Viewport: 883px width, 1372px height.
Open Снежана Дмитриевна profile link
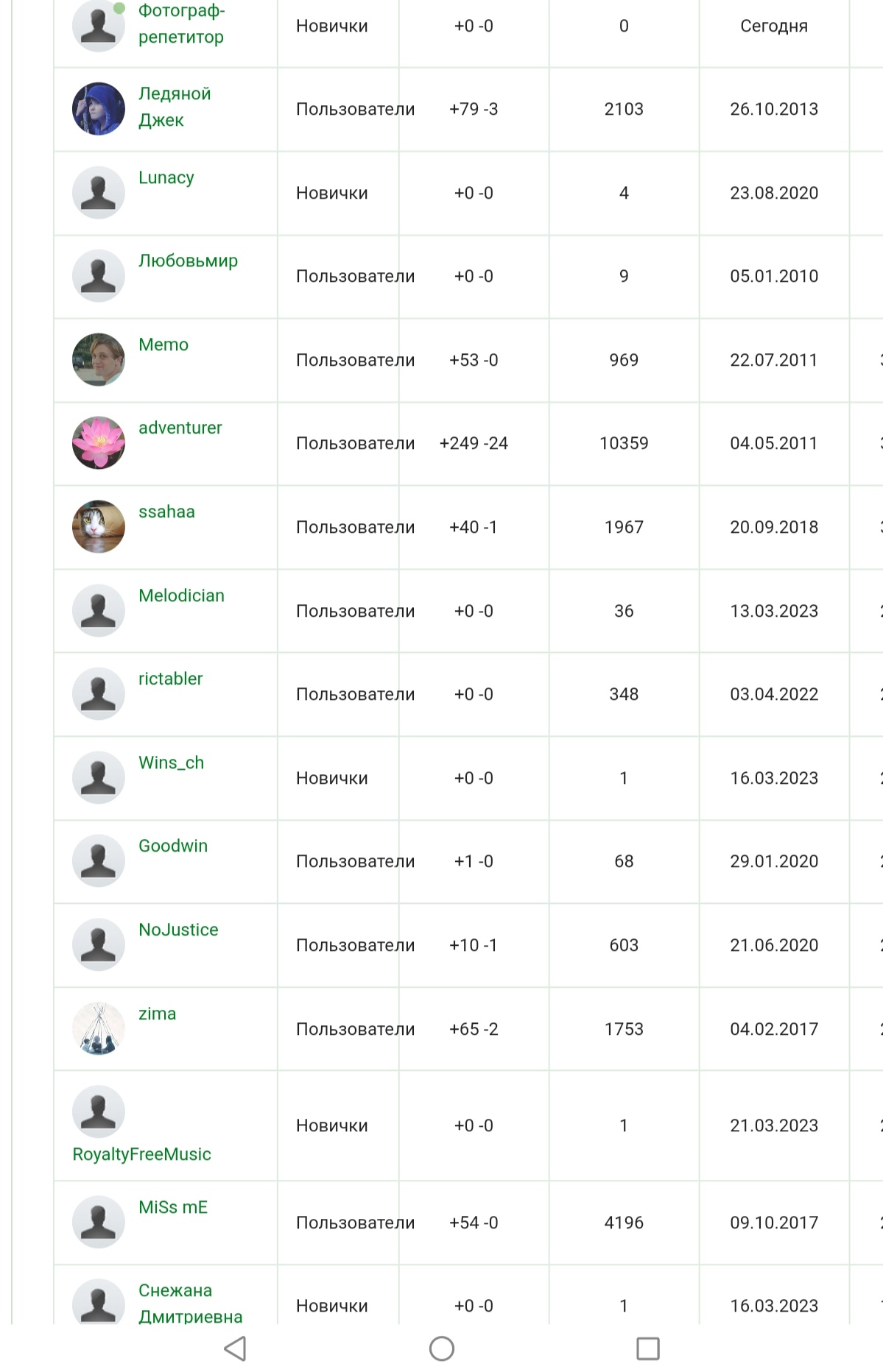(190, 1304)
